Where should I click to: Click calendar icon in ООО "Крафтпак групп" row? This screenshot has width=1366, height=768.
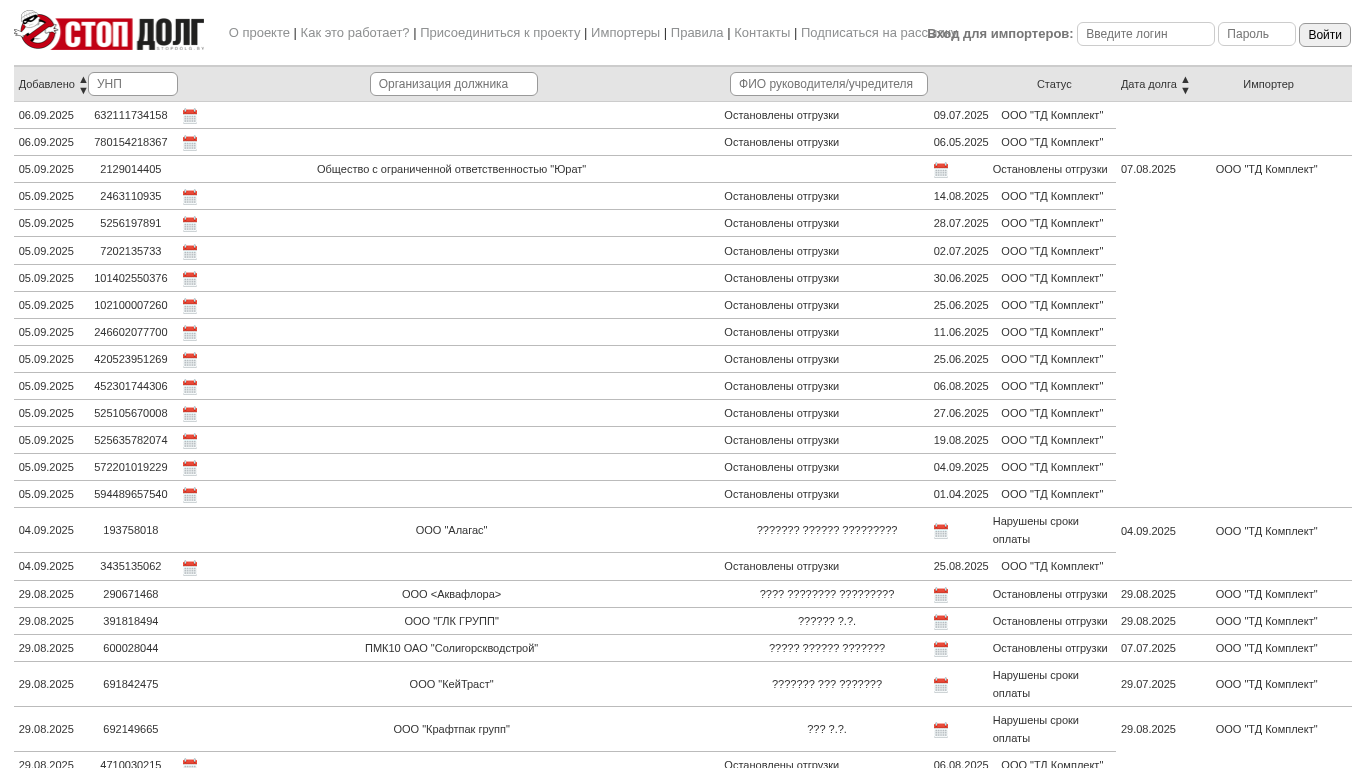941,730
